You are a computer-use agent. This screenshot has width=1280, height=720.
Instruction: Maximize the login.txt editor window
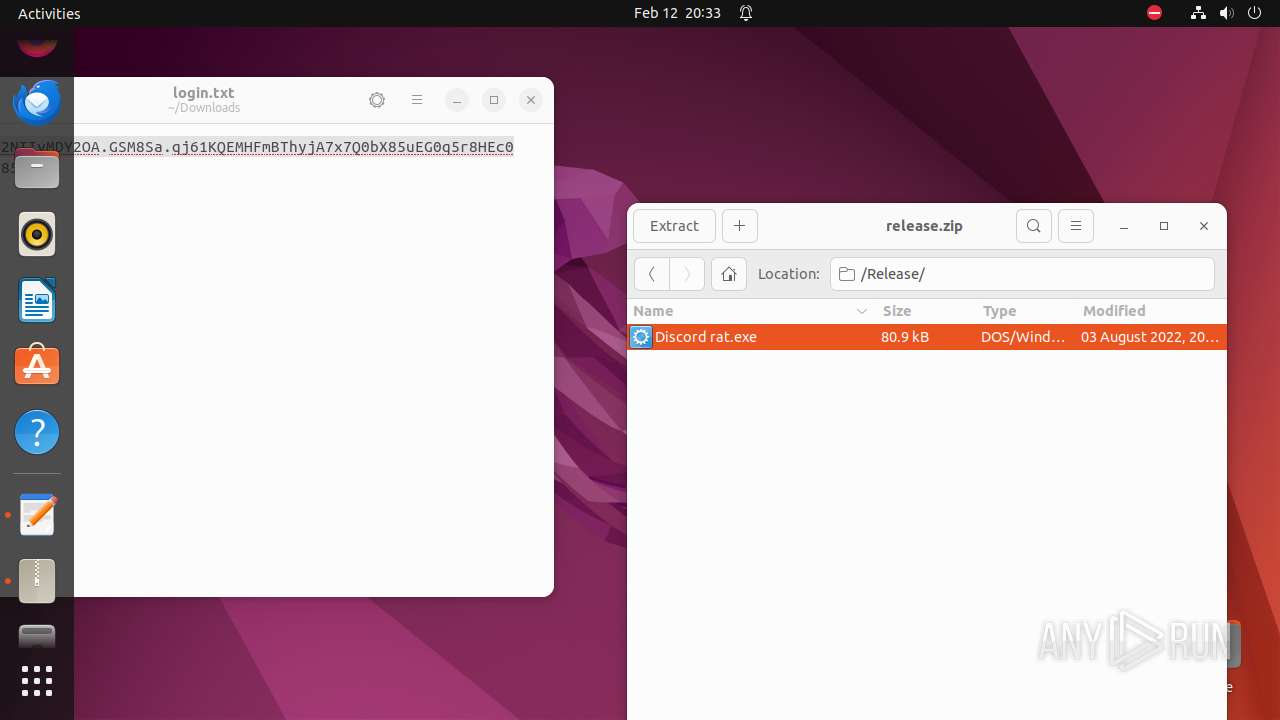pyautogui.click(x=493, y=100)
